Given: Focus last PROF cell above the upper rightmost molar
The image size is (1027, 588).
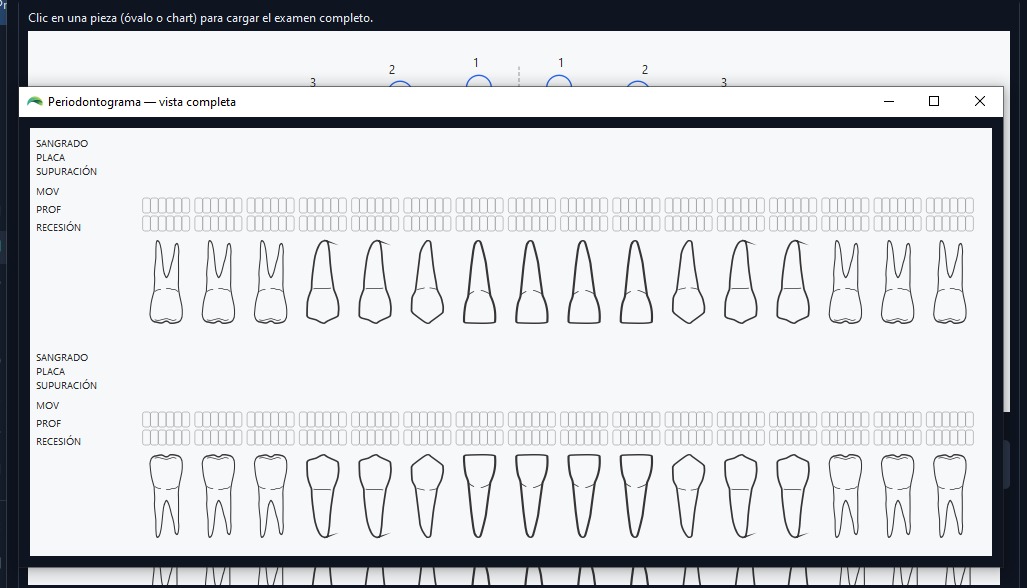Looking at the screenshot, I should pyautogui.click(x=969, y=205).
